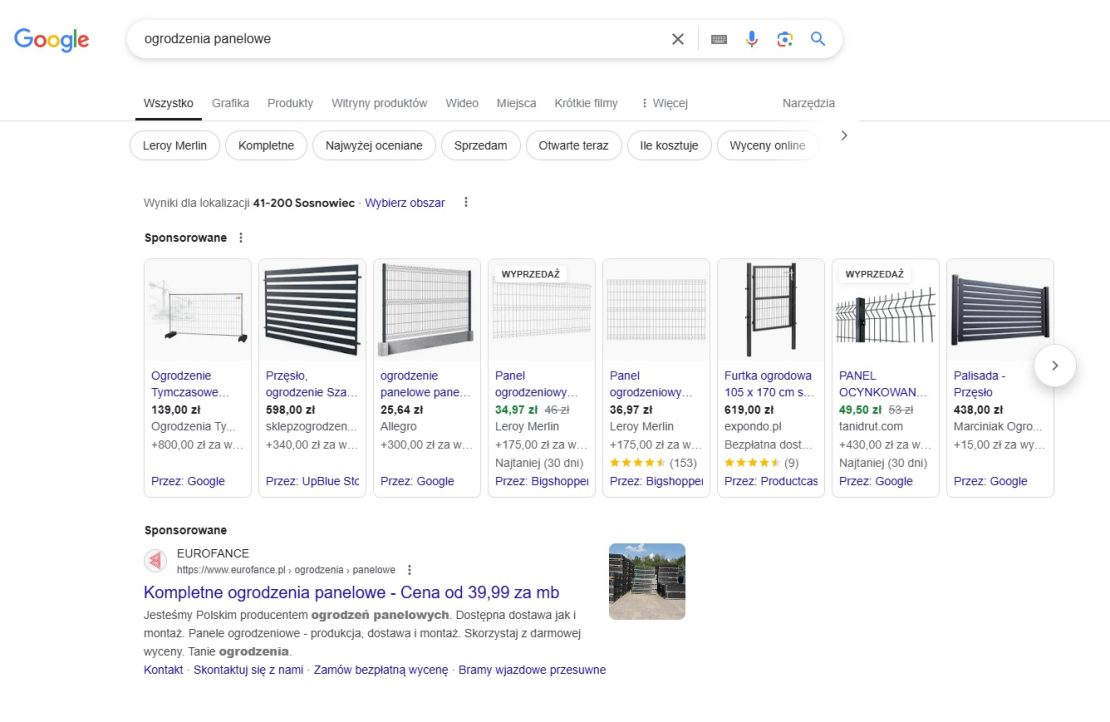Open the Krótkie filmy tab

coord(586,103)
